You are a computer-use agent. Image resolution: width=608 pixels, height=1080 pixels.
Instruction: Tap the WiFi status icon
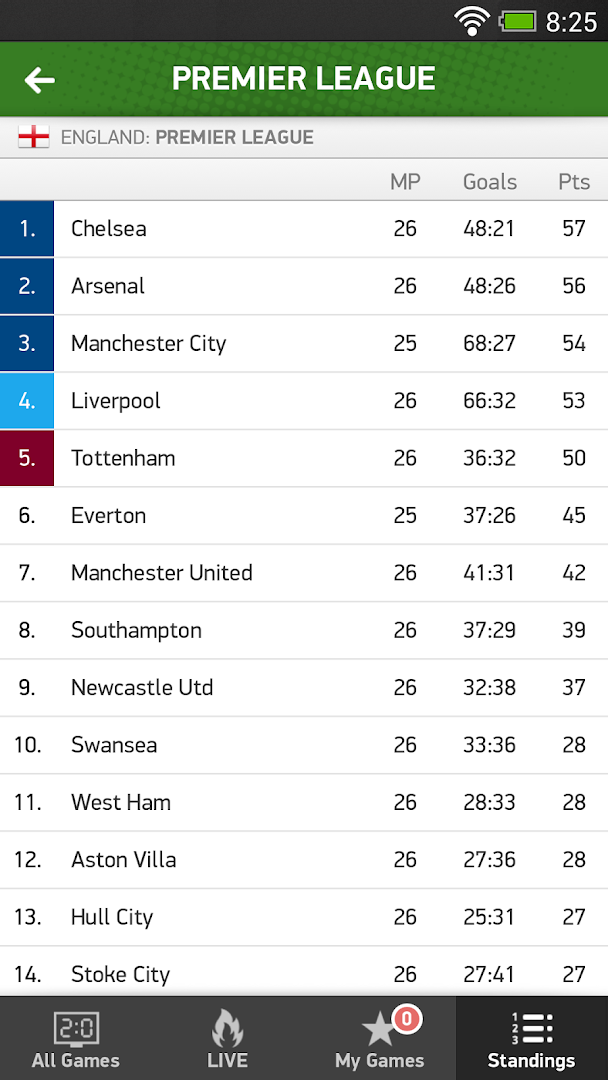tap(470, 20)
